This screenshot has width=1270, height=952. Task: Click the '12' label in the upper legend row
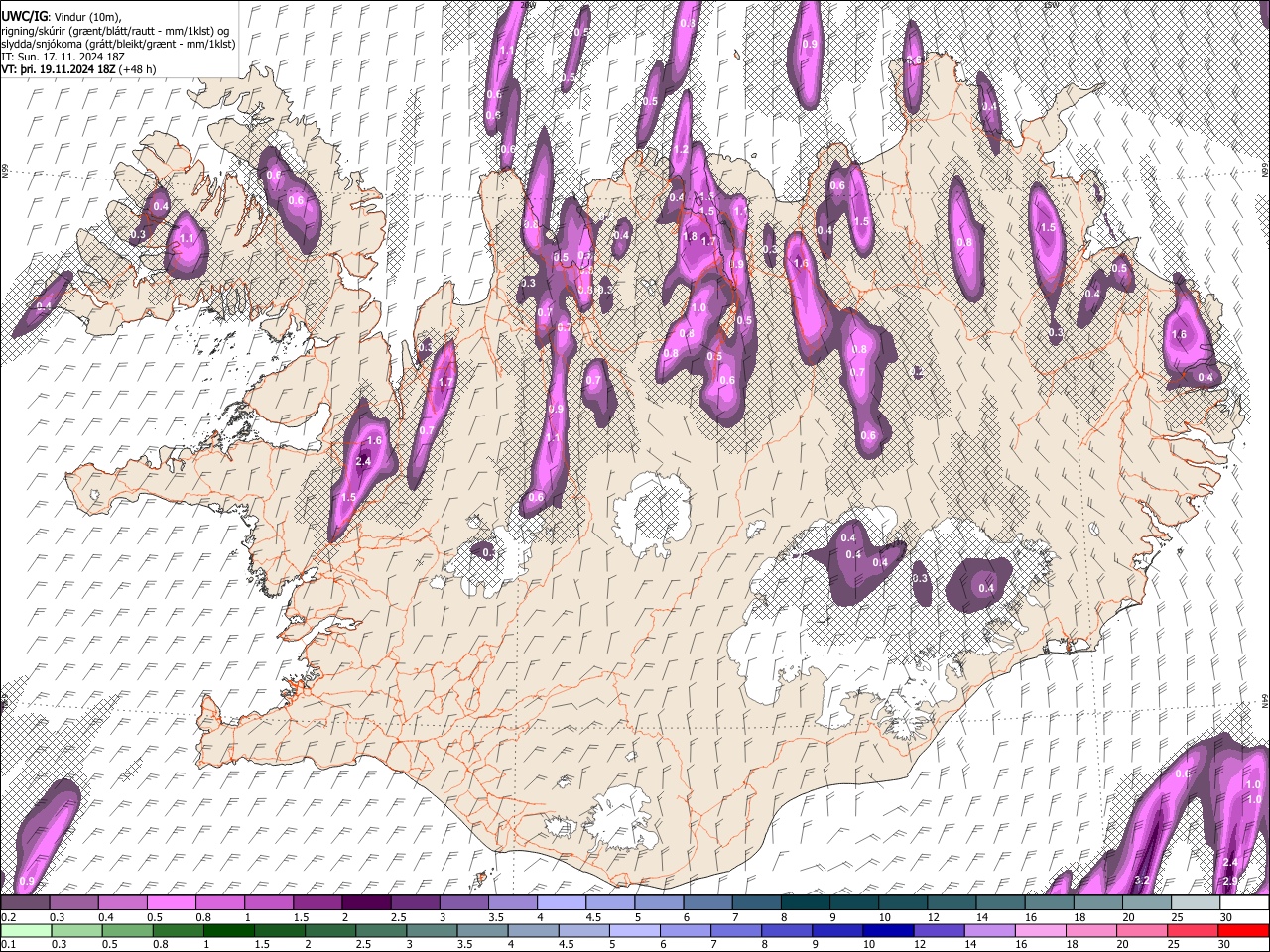pos(933,917)
